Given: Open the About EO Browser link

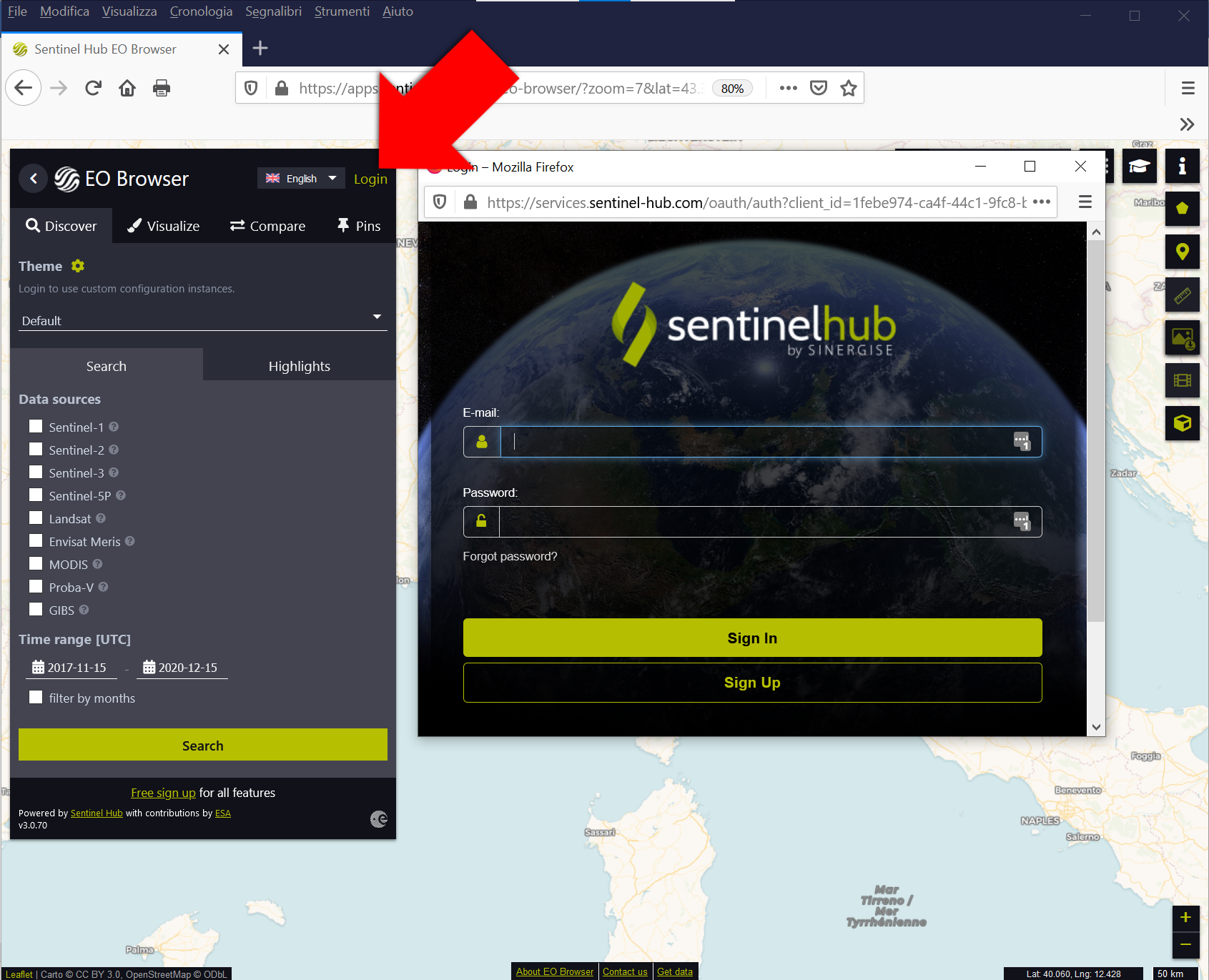Looking at the screenshot, I should pos(555,971).
